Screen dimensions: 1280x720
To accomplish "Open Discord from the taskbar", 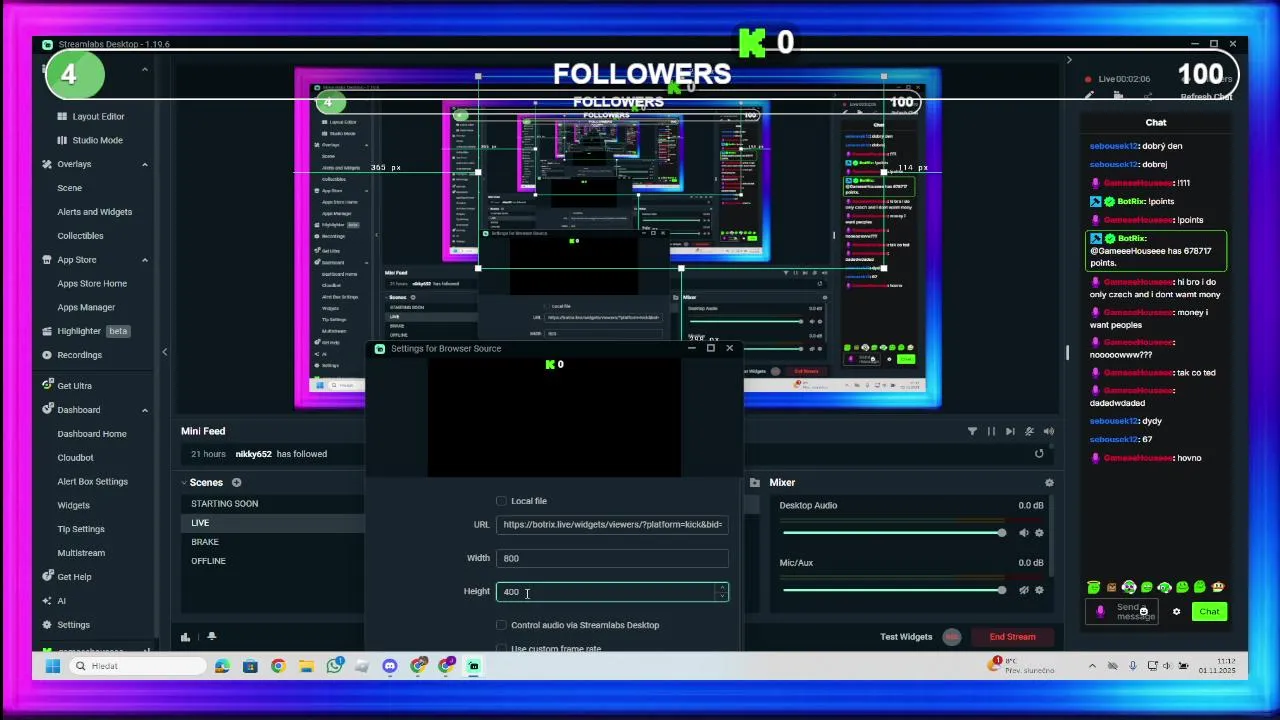I will click(390, 666).
